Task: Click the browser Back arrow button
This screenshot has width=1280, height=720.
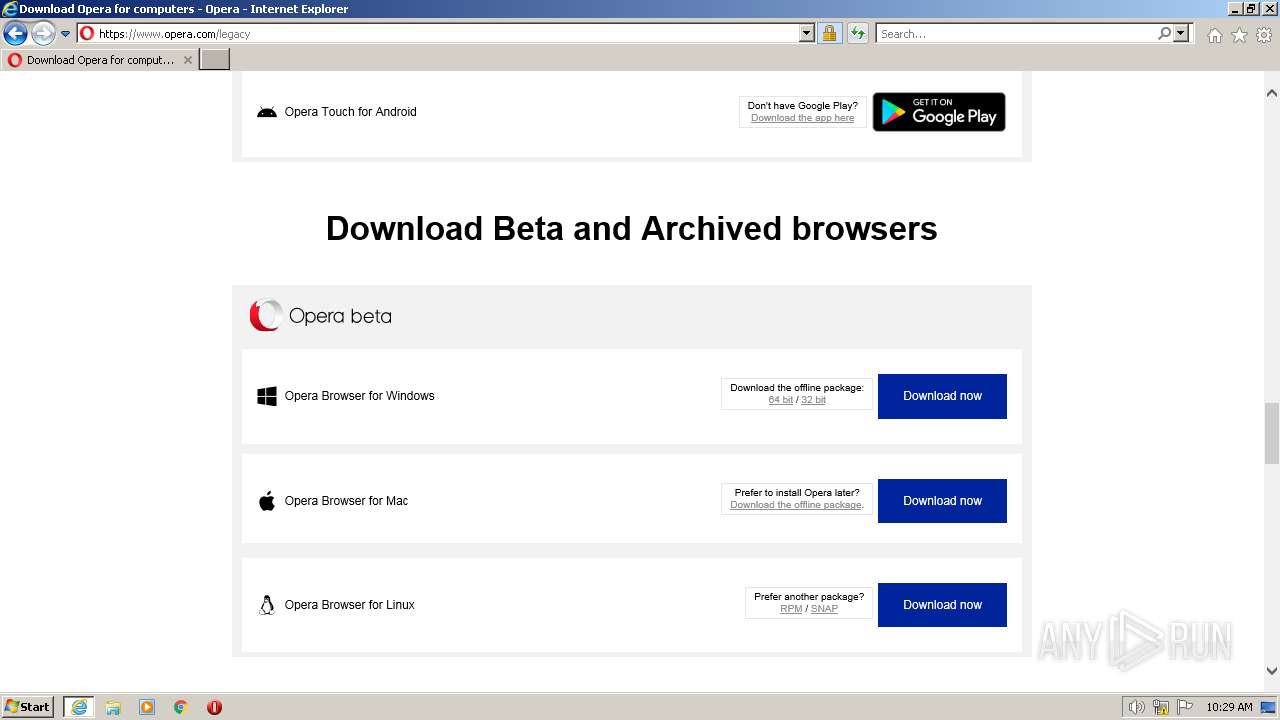Action: pos(15,34)
